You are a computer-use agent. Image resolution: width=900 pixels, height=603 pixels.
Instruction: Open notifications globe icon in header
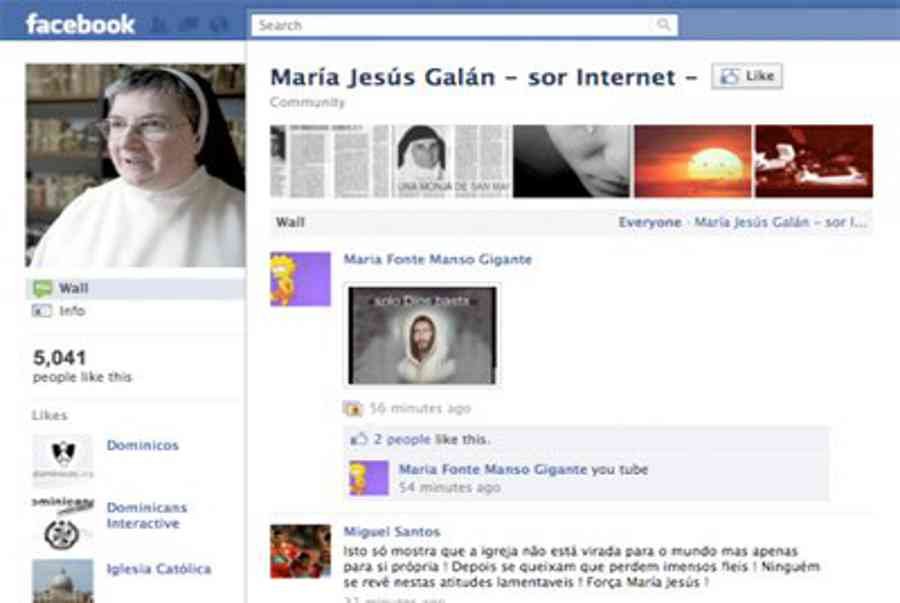tap(219, 25)
